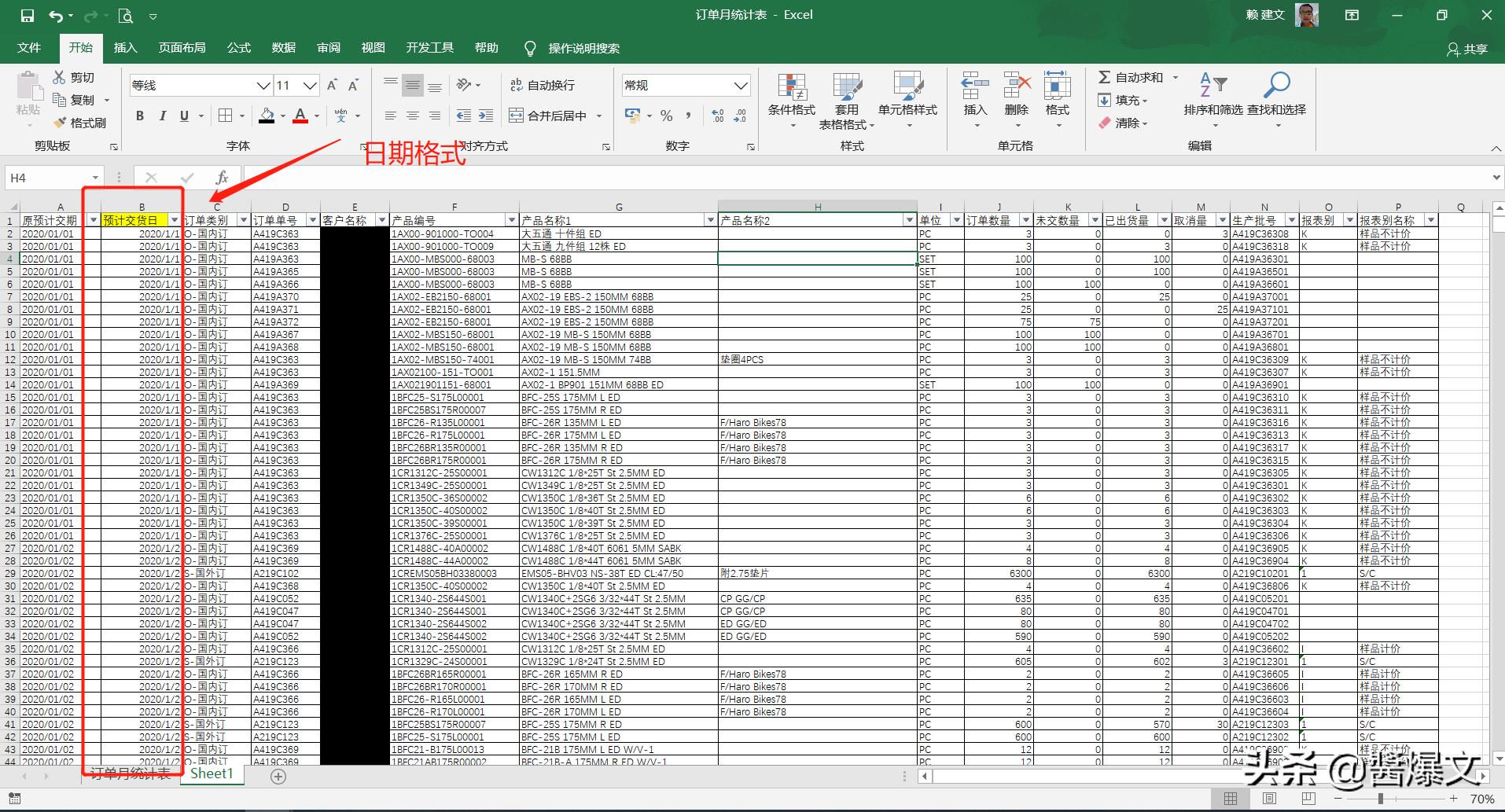Screen dimensions: 1505x812
Task: Apply 套用表格格式 (Format as Table)
Action: (x=847, y=101)
